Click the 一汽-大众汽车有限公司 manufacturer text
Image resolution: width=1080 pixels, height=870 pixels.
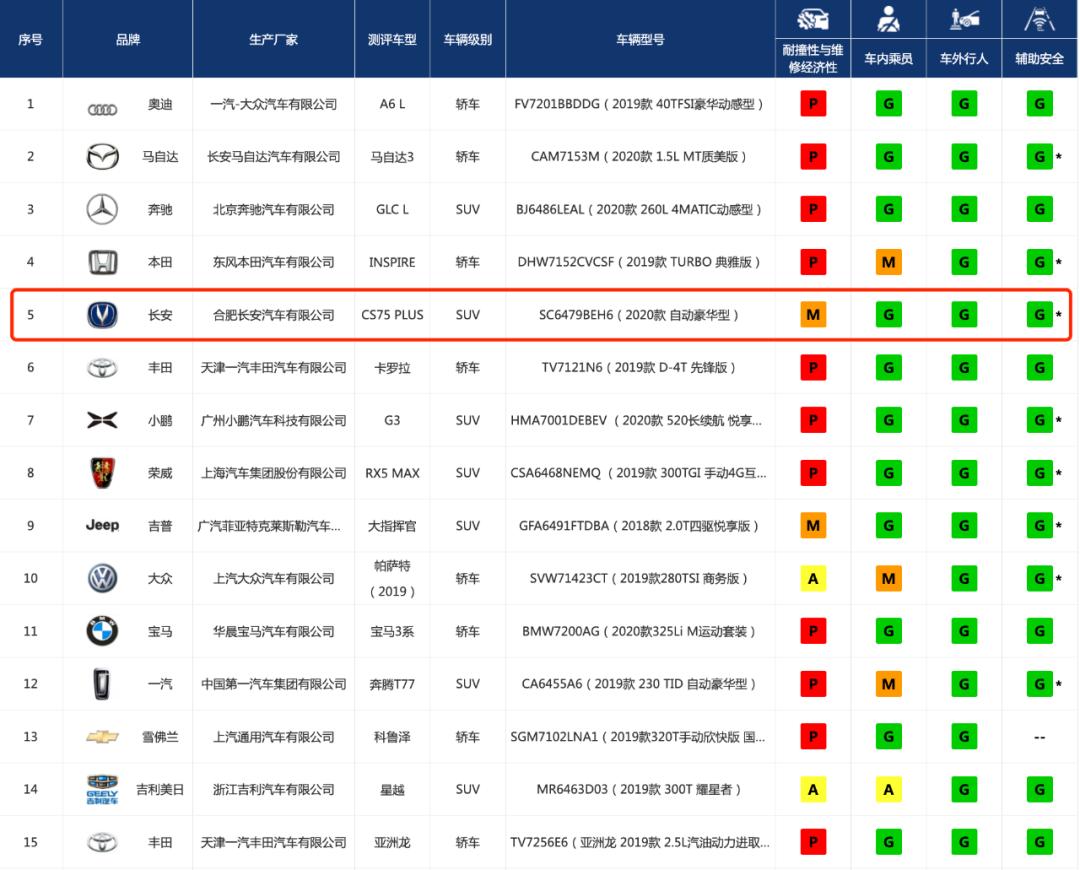coord(273,104)
